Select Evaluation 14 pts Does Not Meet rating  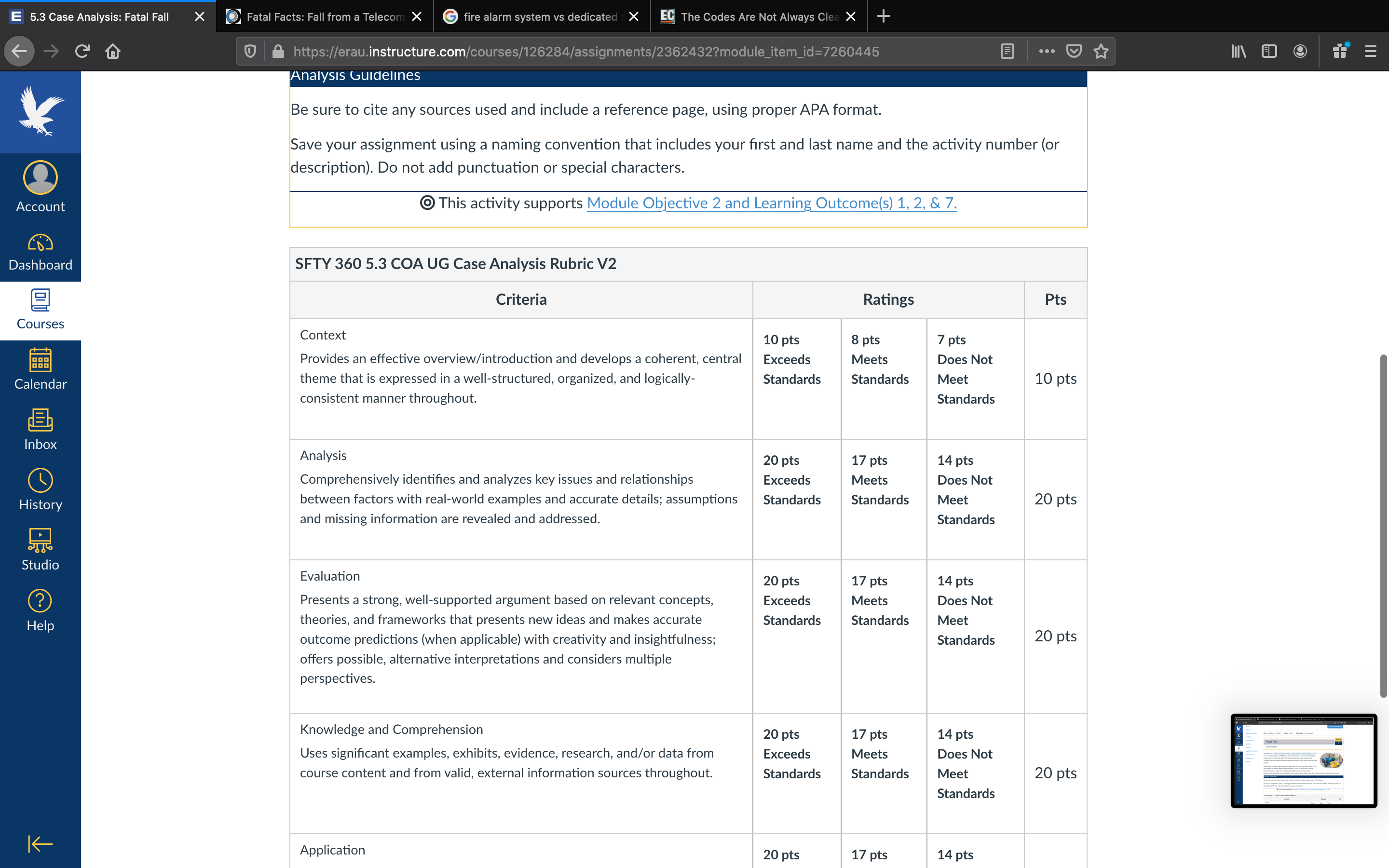point(976,637)
